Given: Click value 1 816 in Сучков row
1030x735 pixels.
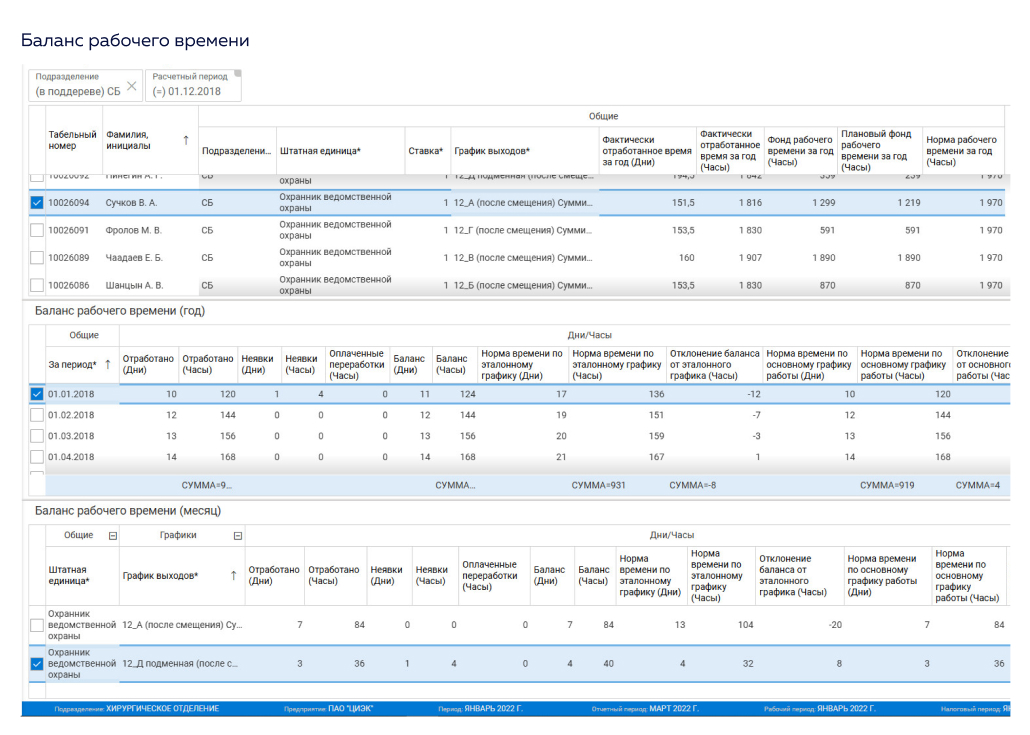Looking at the screenshot, I should click(x=750, y=203).
